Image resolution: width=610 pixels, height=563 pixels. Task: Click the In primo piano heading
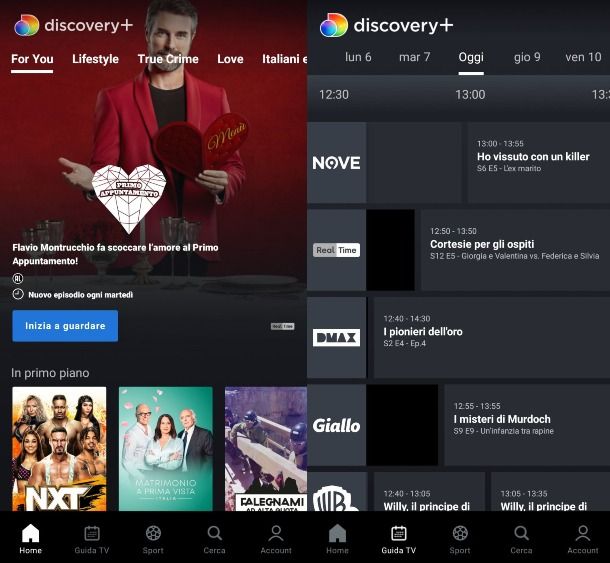pos(50,373)
